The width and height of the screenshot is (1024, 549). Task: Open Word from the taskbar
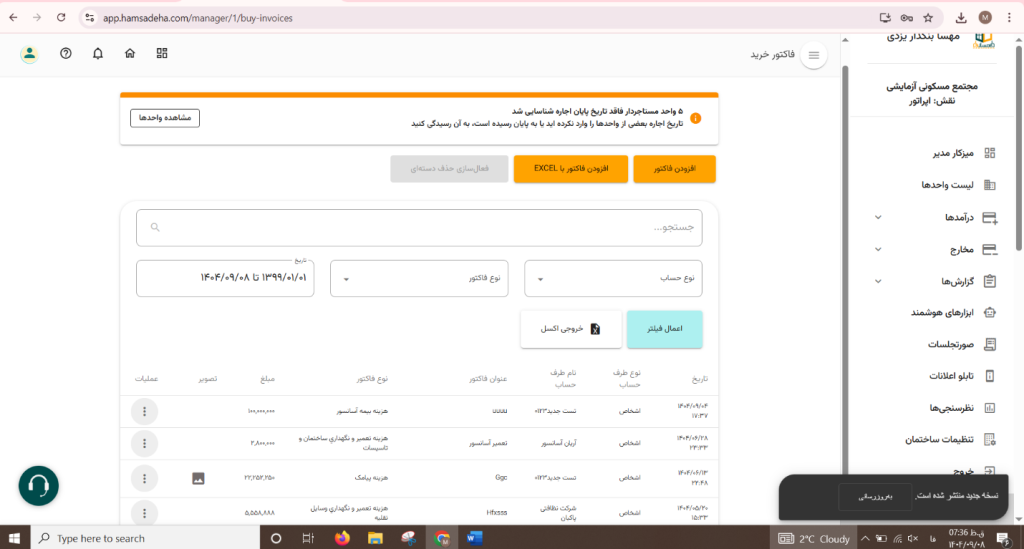click(475, 539)
